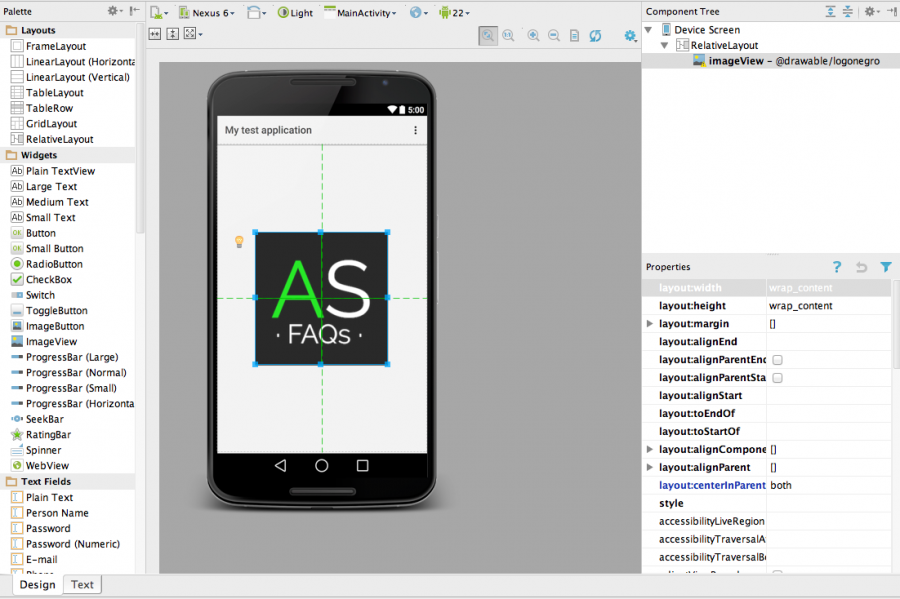This screenshot has width=900, height=599.
Task: Select the Design tab
Action: point(36,584)
